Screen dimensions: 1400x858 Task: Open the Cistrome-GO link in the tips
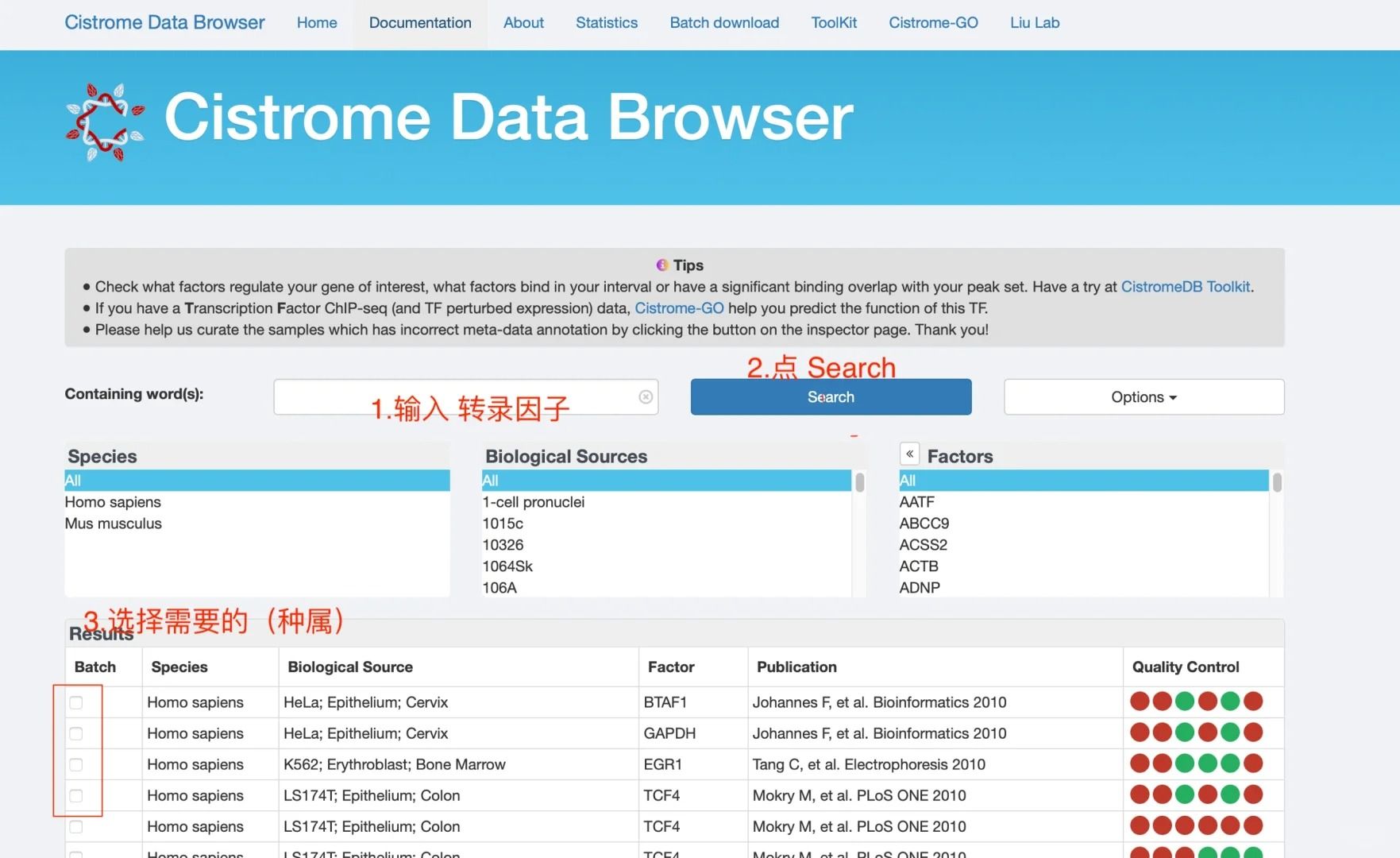[679, 308]
